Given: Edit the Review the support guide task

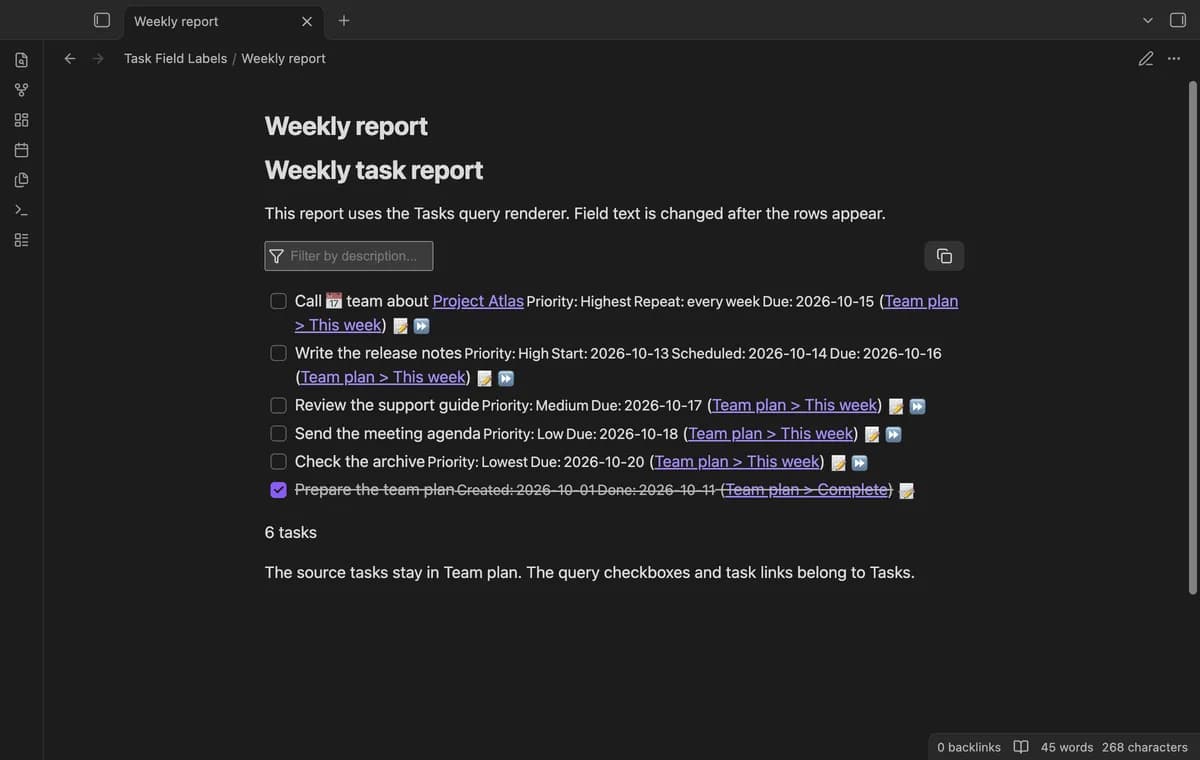Looking at the screenshot, I should coord(896,406).
